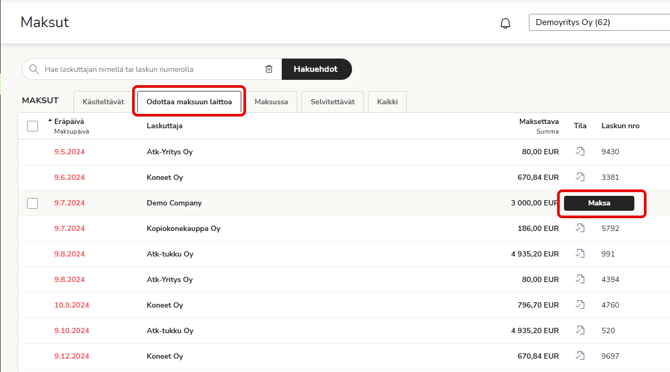This screenshot has height=372, width=670.
Task: Select the 9.5.2024 due date
Action: pos(69,152)
